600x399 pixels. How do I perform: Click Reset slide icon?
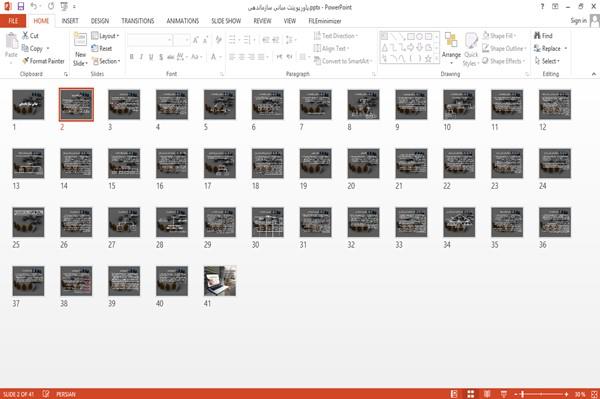95,48
